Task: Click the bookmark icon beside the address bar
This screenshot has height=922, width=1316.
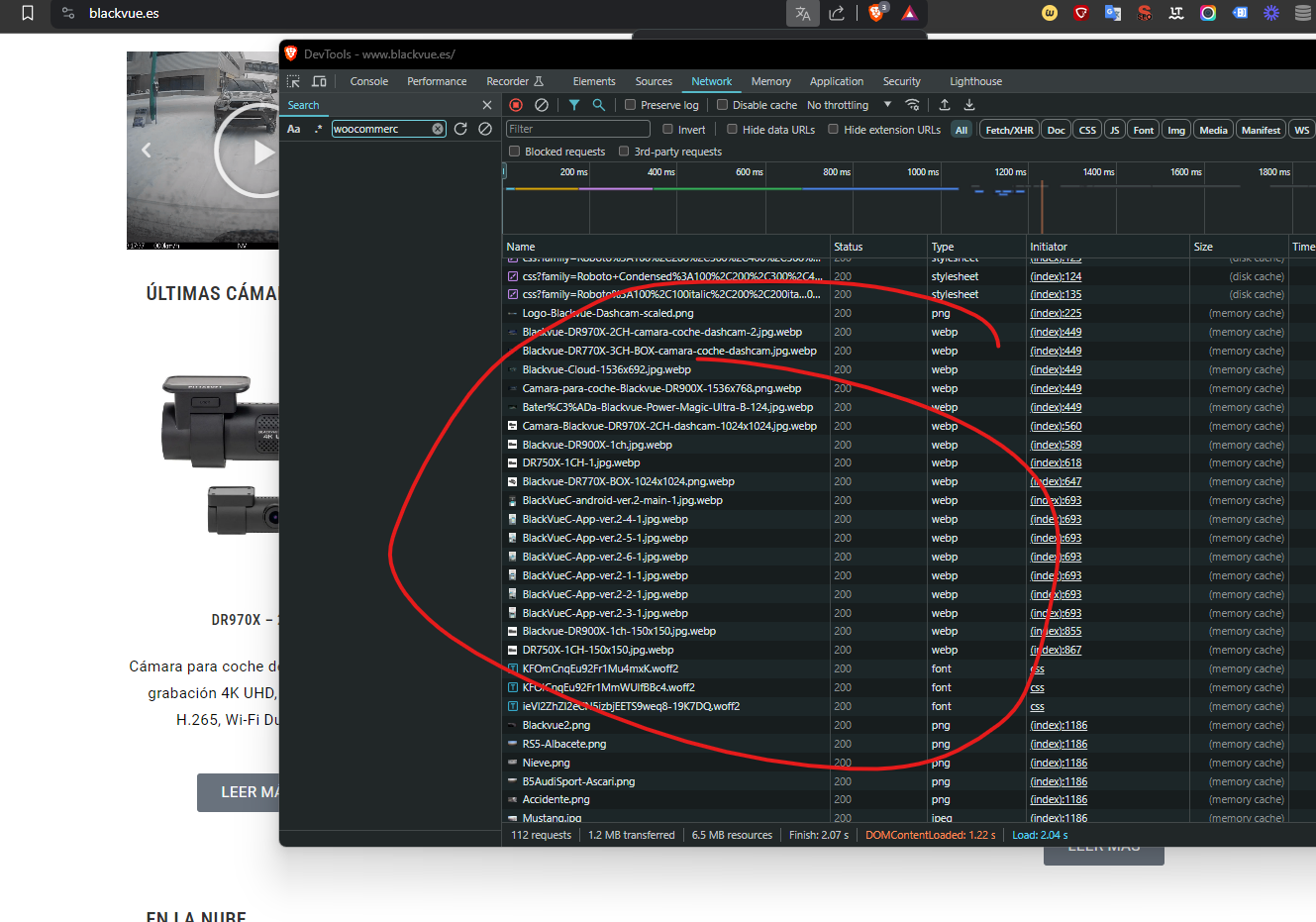Action: click(28, 13)
